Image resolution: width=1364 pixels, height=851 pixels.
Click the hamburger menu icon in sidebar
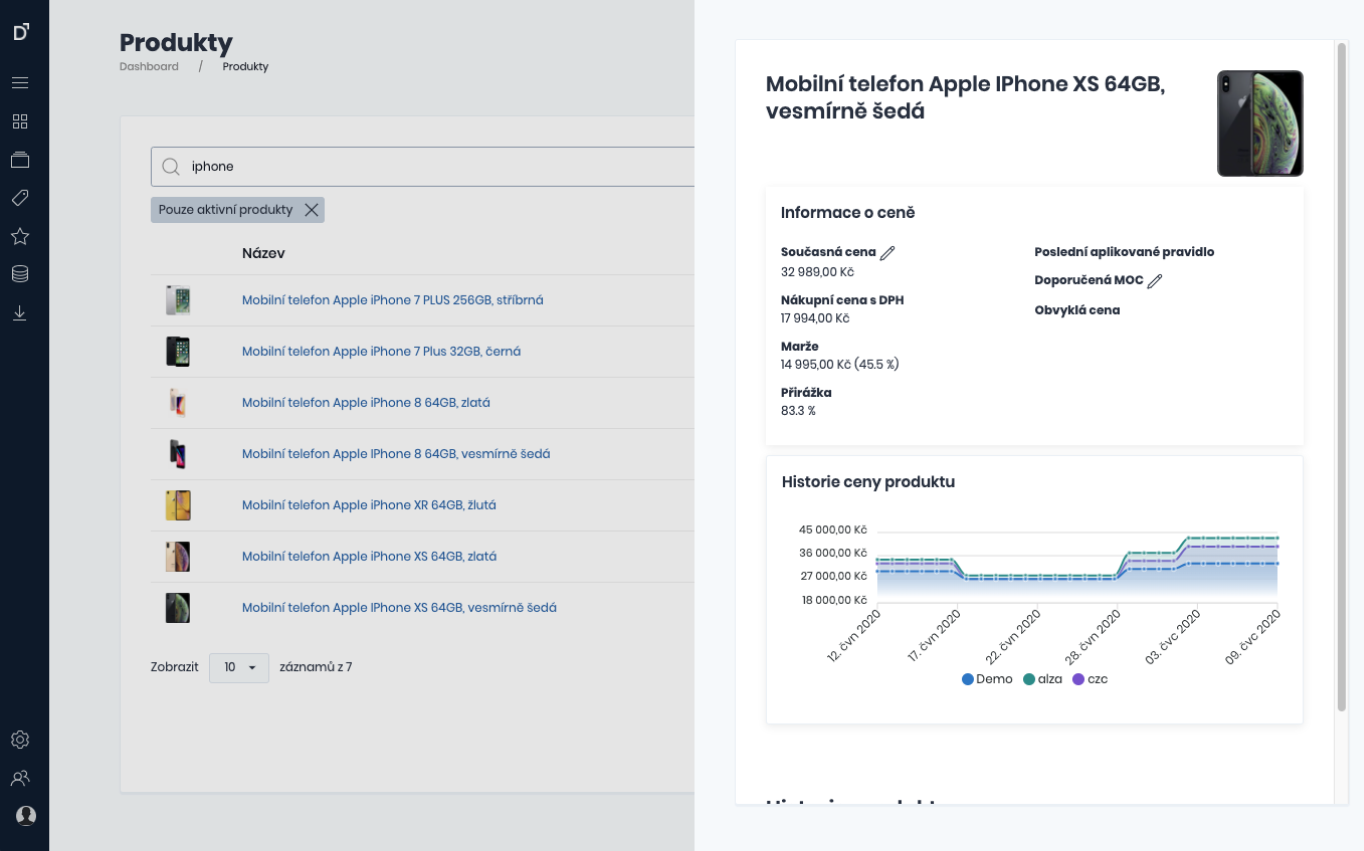(20, 83)
